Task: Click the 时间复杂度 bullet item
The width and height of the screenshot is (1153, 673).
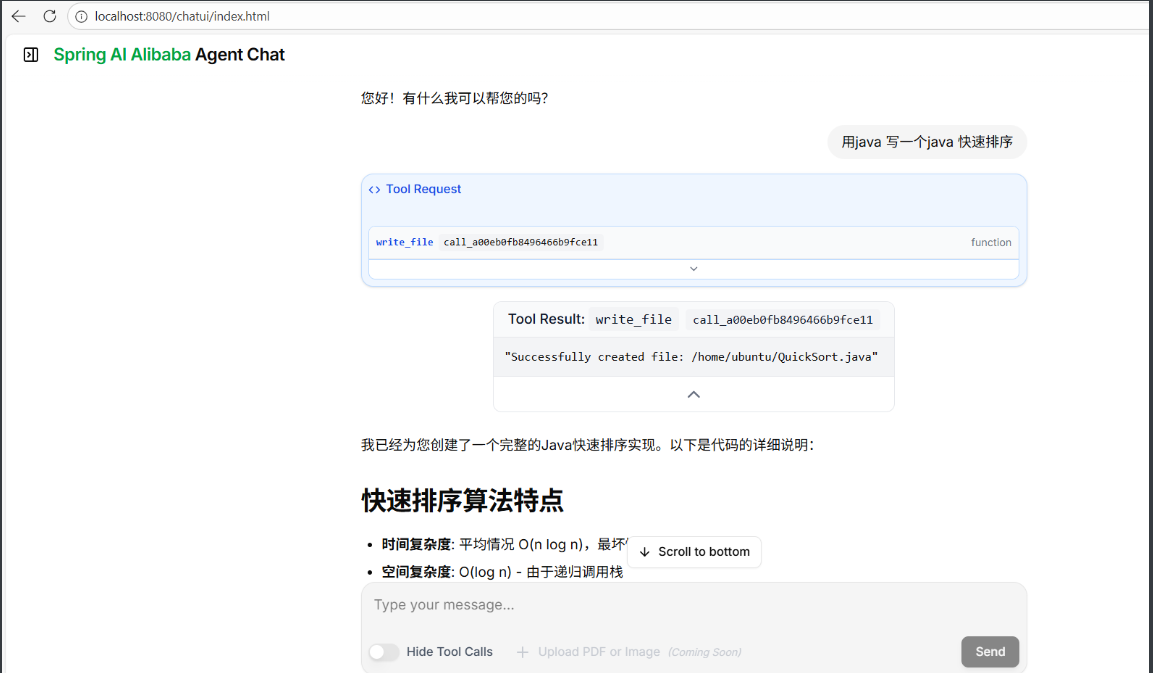Action: (x=504, y=545)
